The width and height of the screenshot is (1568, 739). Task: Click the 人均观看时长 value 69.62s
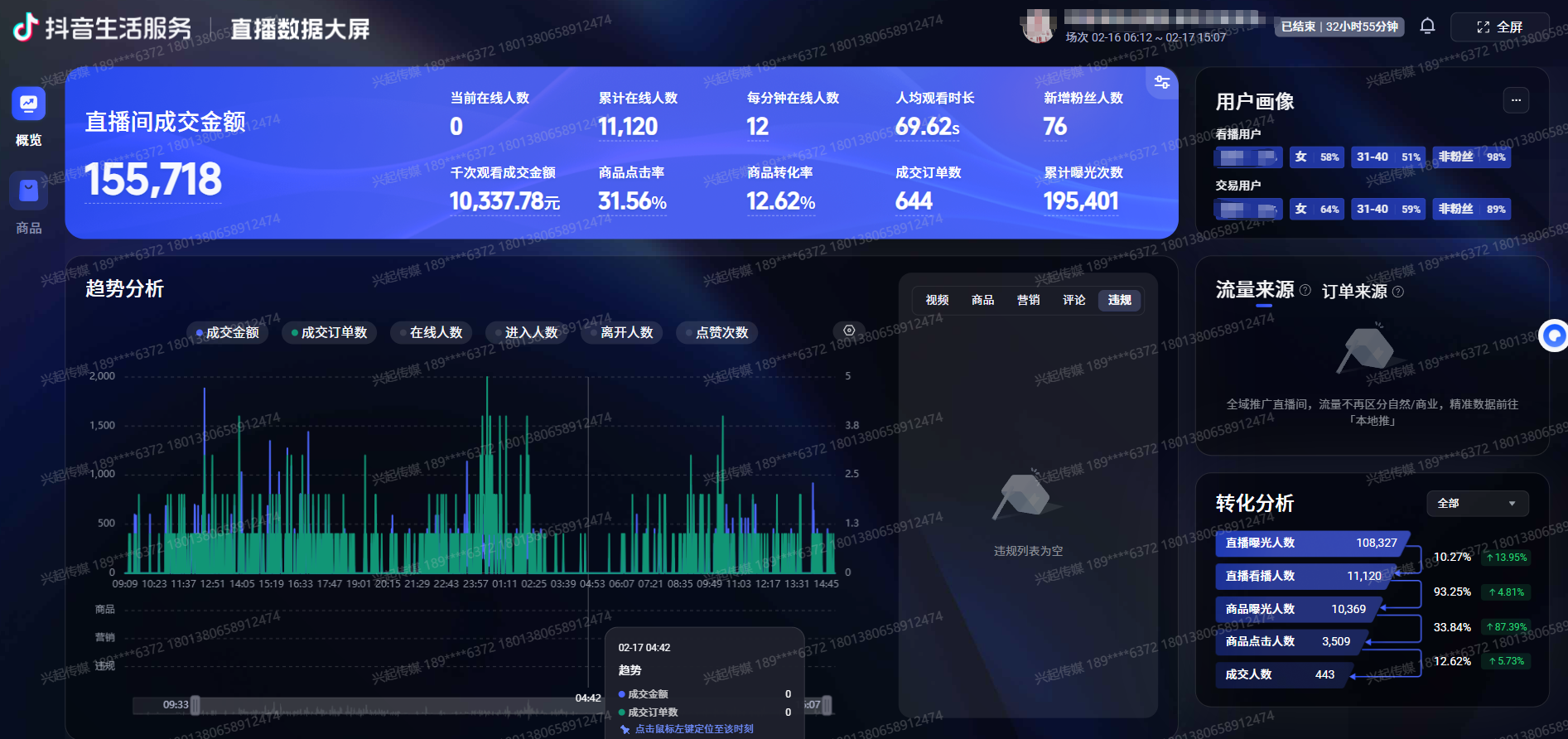click(927, 127)
